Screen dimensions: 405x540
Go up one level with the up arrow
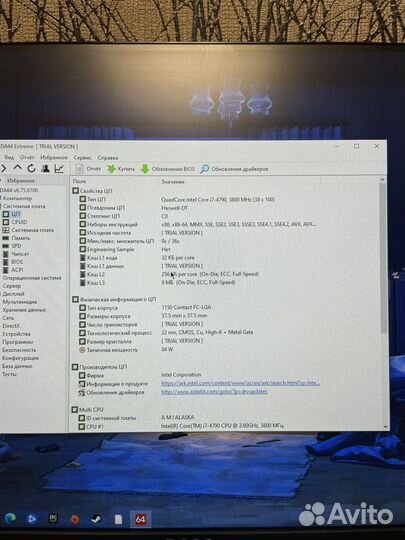click(x=18, y=168)
